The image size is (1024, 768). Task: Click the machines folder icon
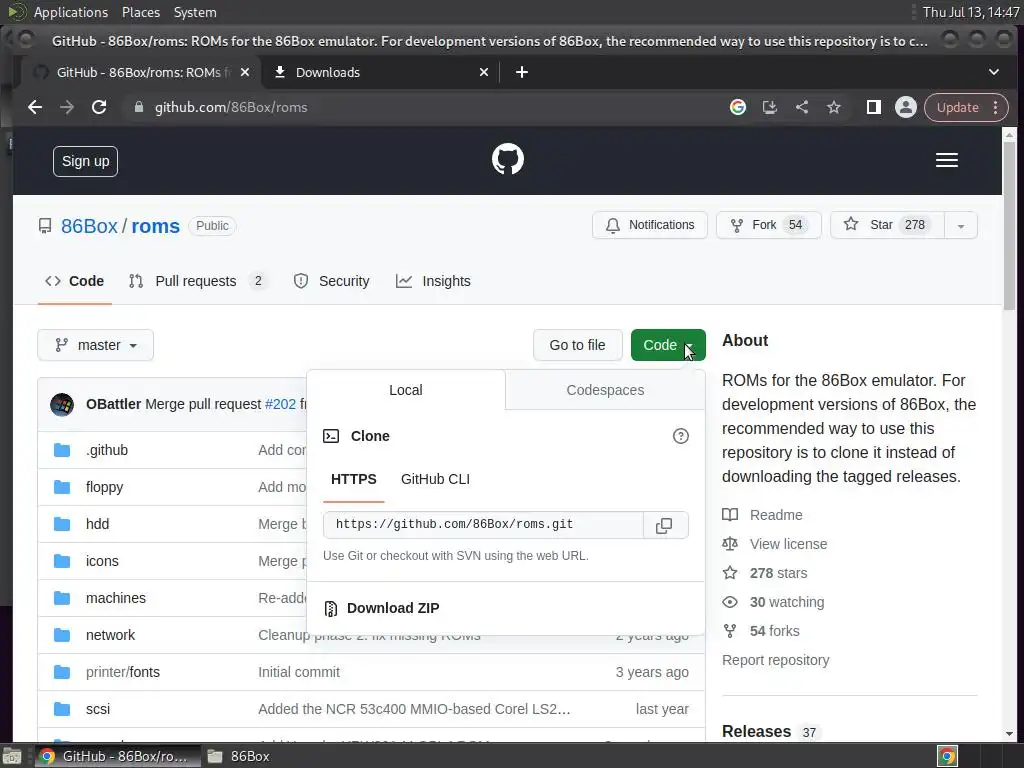pyautogui.click(x=62, y=598)
